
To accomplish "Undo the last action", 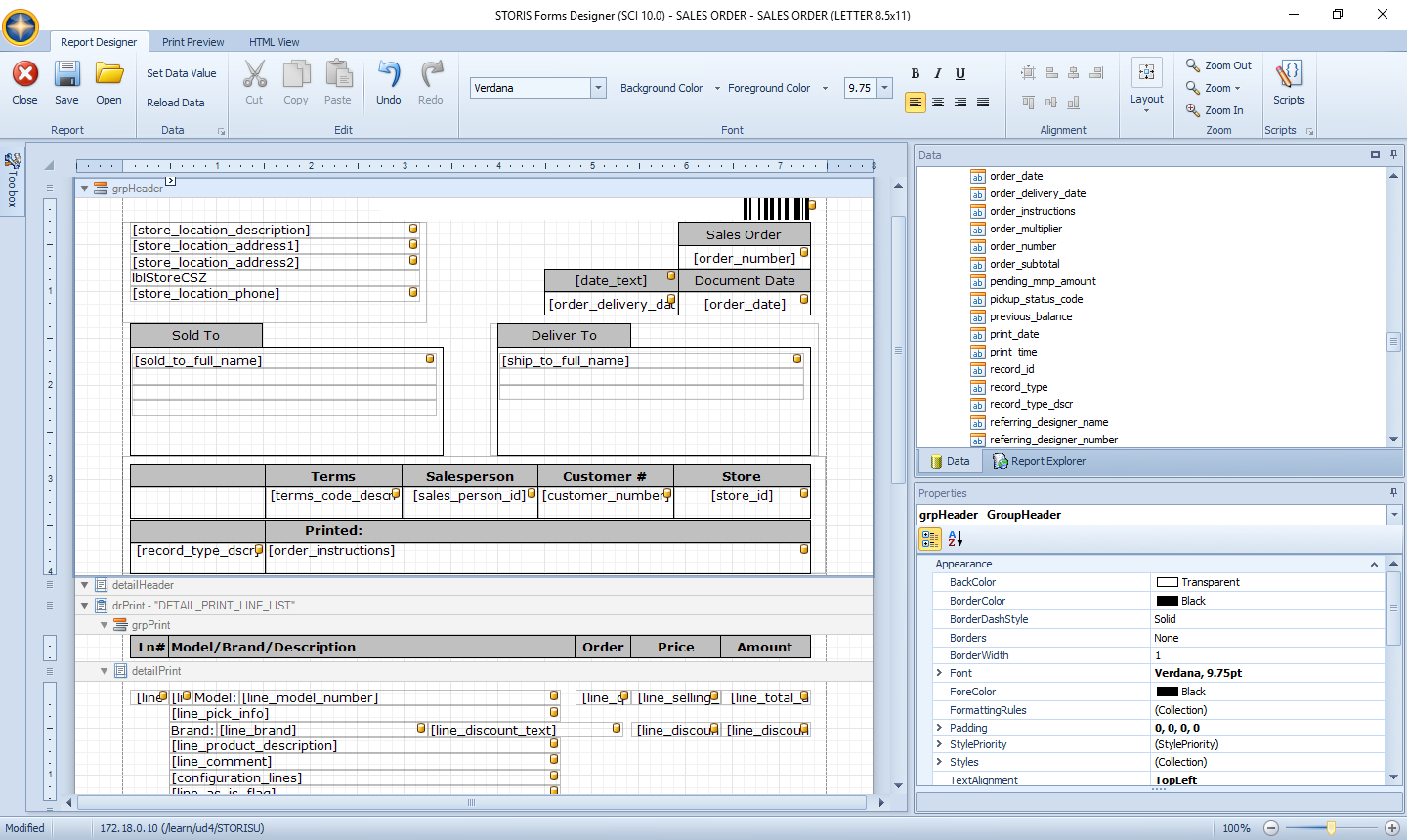I will click(389, 74).
